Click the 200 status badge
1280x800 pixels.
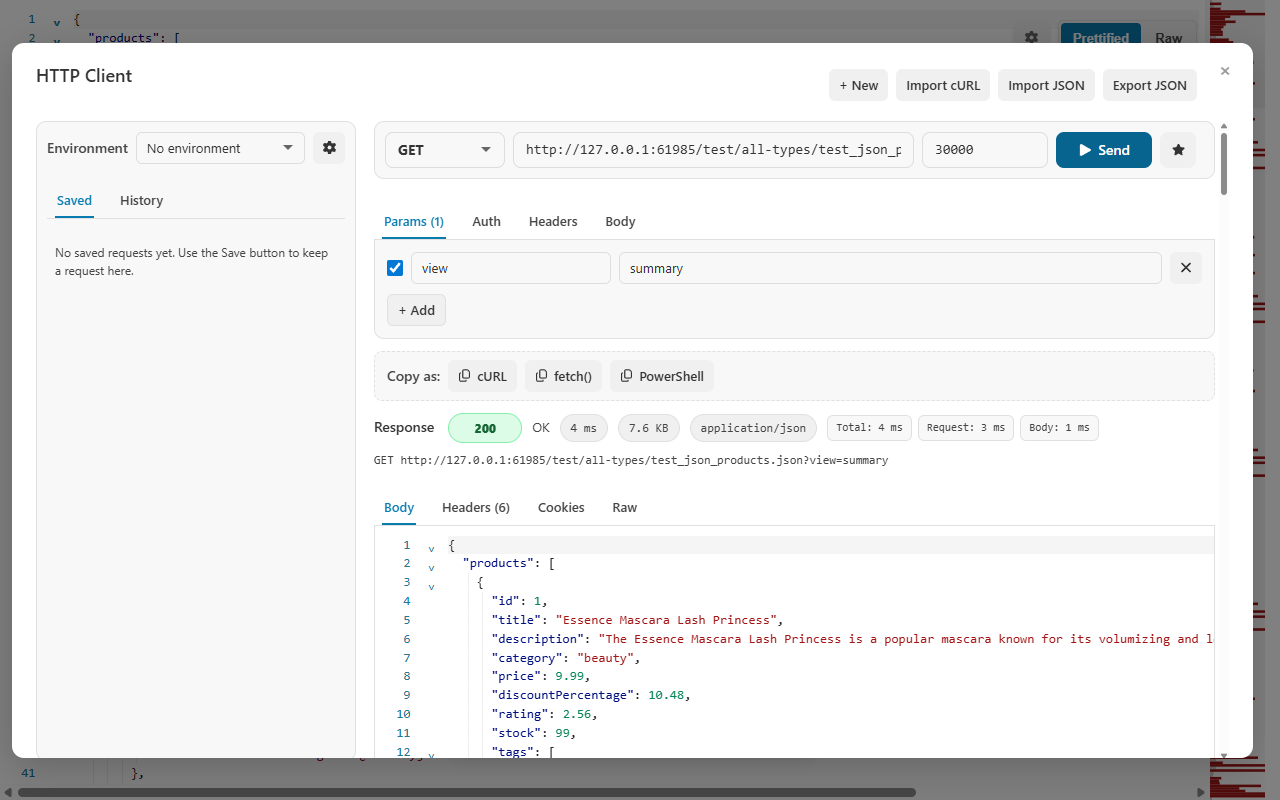pyautogui.click(x=485, y=428)
